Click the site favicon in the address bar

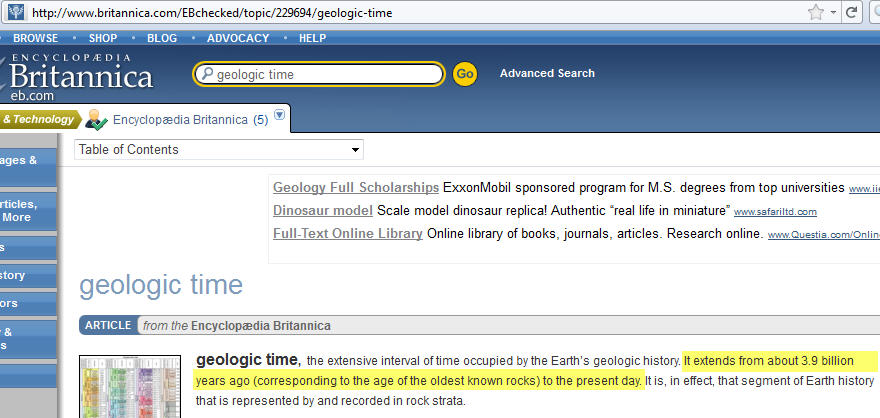[14, 13]
